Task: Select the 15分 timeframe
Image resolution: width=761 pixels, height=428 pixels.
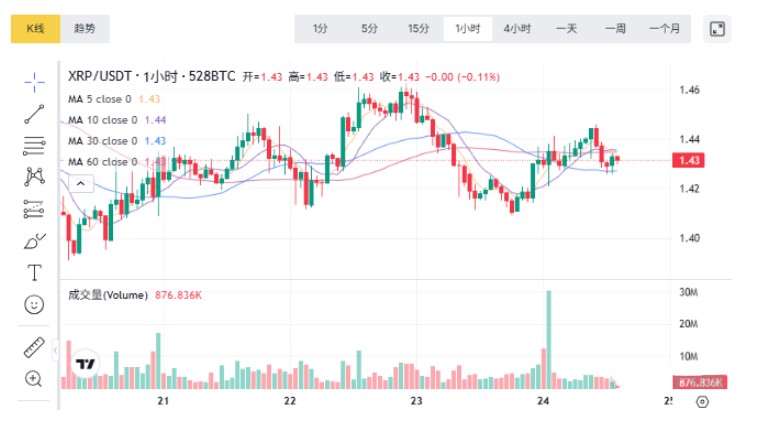Action: (x=418, y=29)
